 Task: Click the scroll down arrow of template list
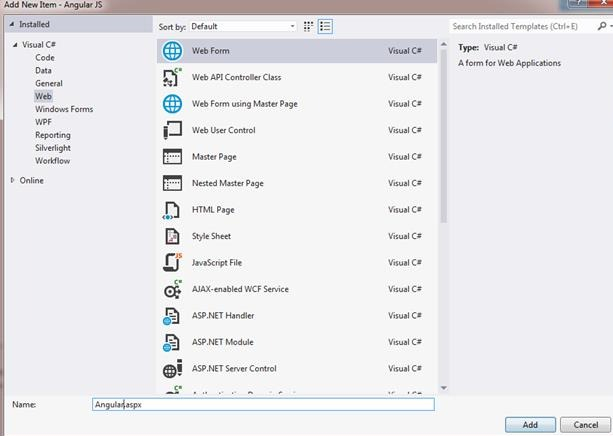click(x=444, y=388)
